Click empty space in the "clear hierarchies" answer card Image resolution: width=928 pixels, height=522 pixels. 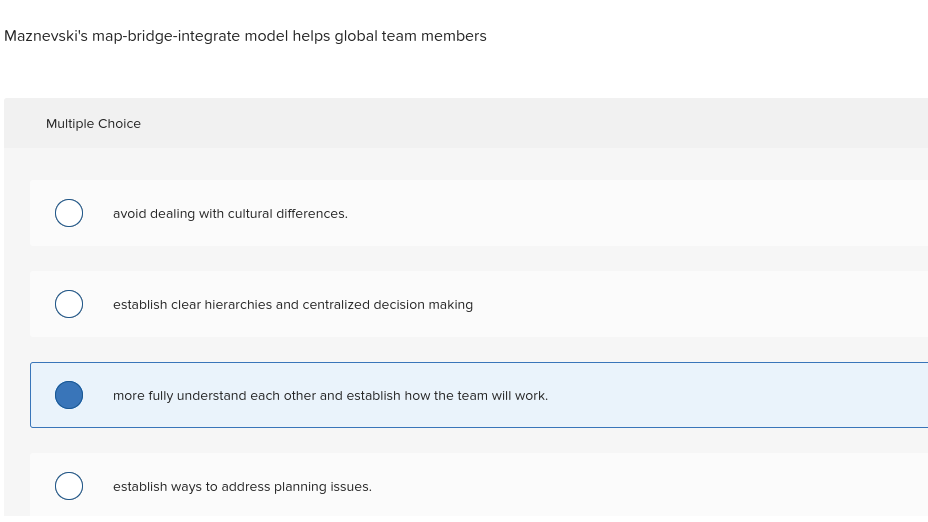tap(700, 305)
